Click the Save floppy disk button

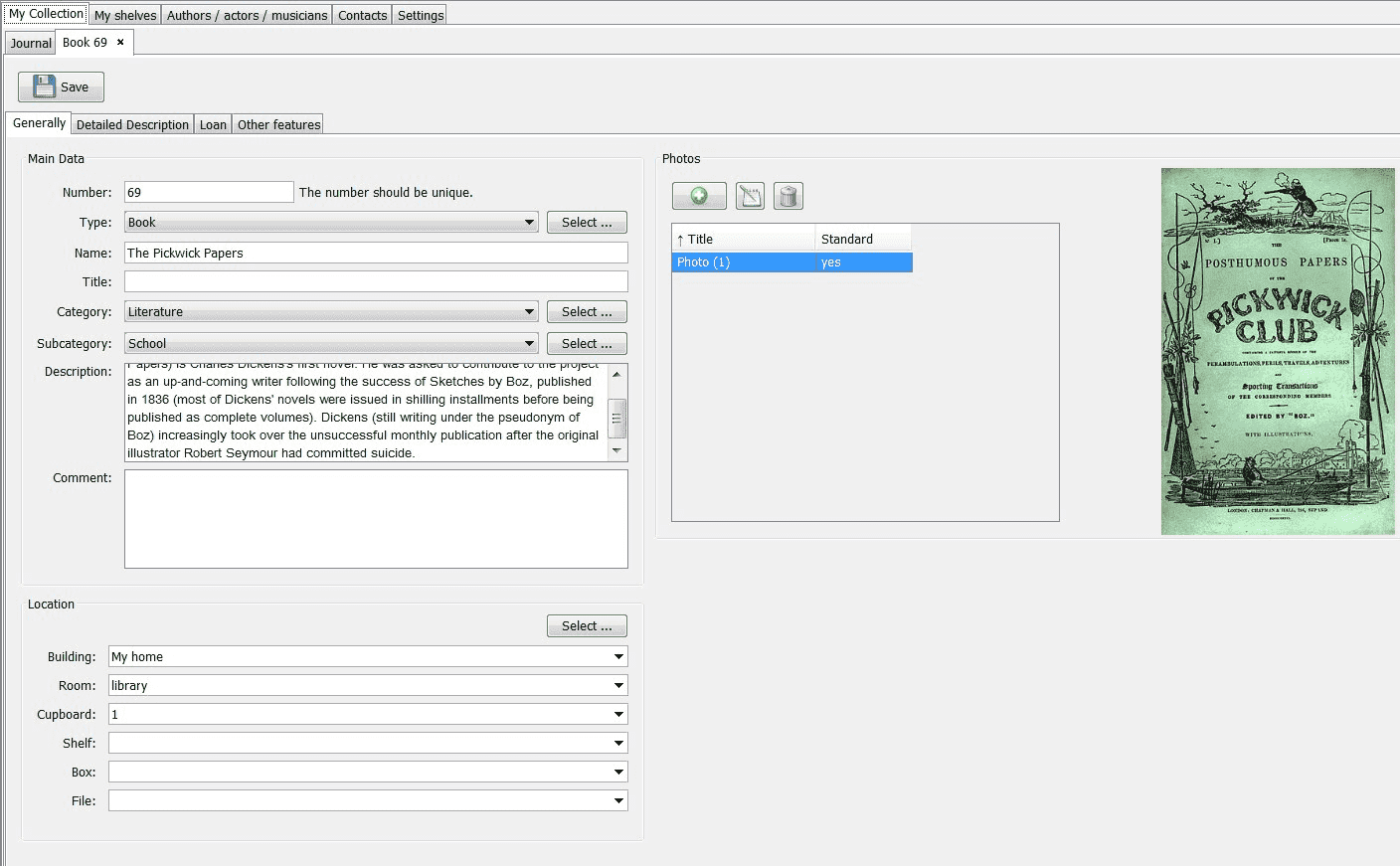pos(61,87)
